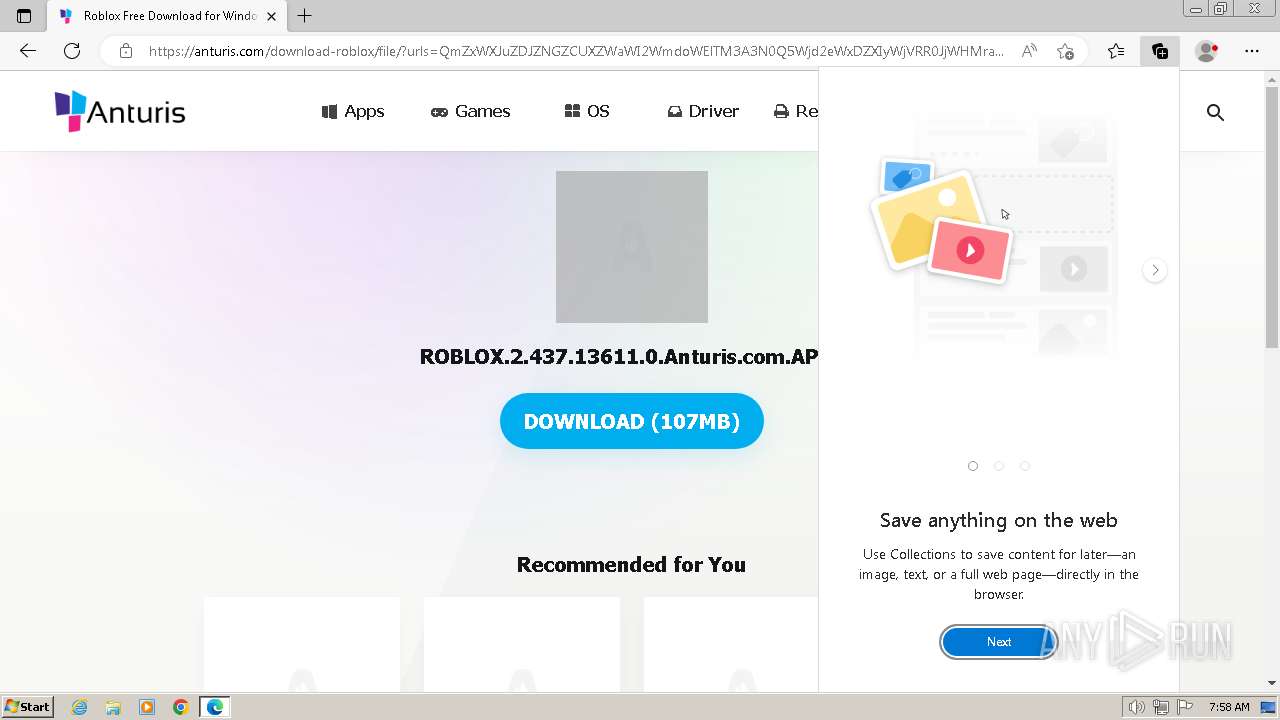Viewport: 1280px width, 720px height.
Task: Open File Explorer from taskbar
Action: 113,707
